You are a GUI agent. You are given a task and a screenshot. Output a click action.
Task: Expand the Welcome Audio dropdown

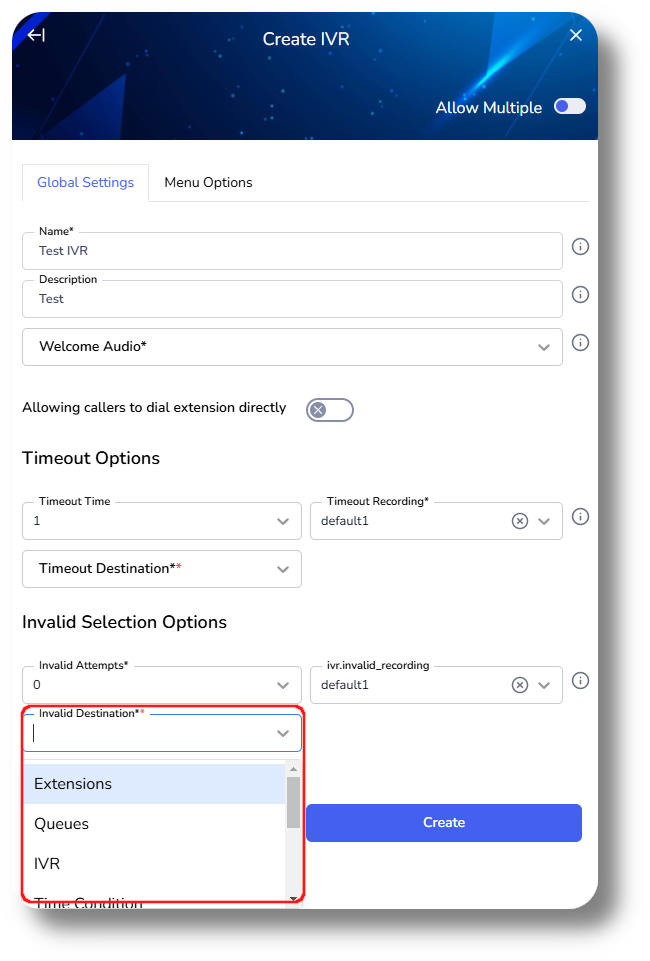[543, 347]
